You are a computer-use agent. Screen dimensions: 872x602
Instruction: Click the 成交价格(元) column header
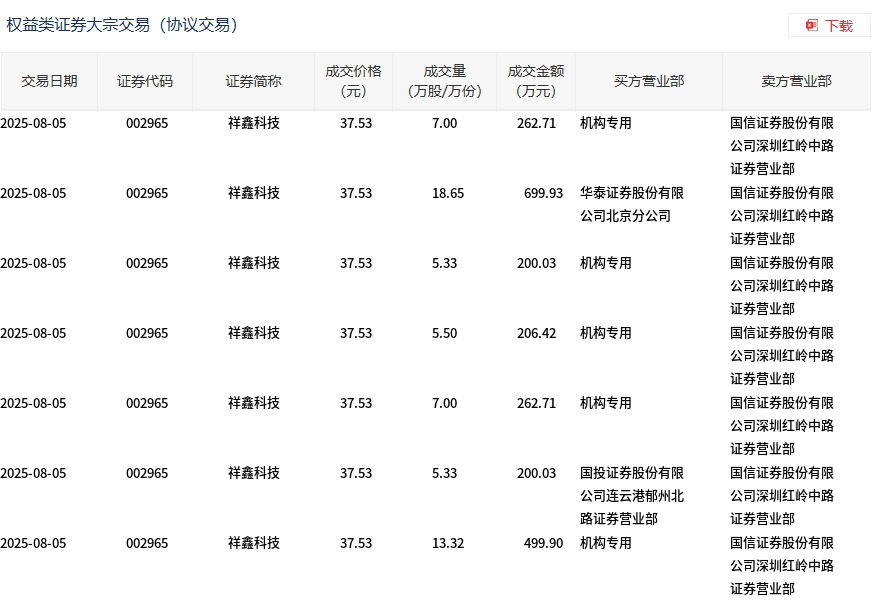[x=353, y=81]
